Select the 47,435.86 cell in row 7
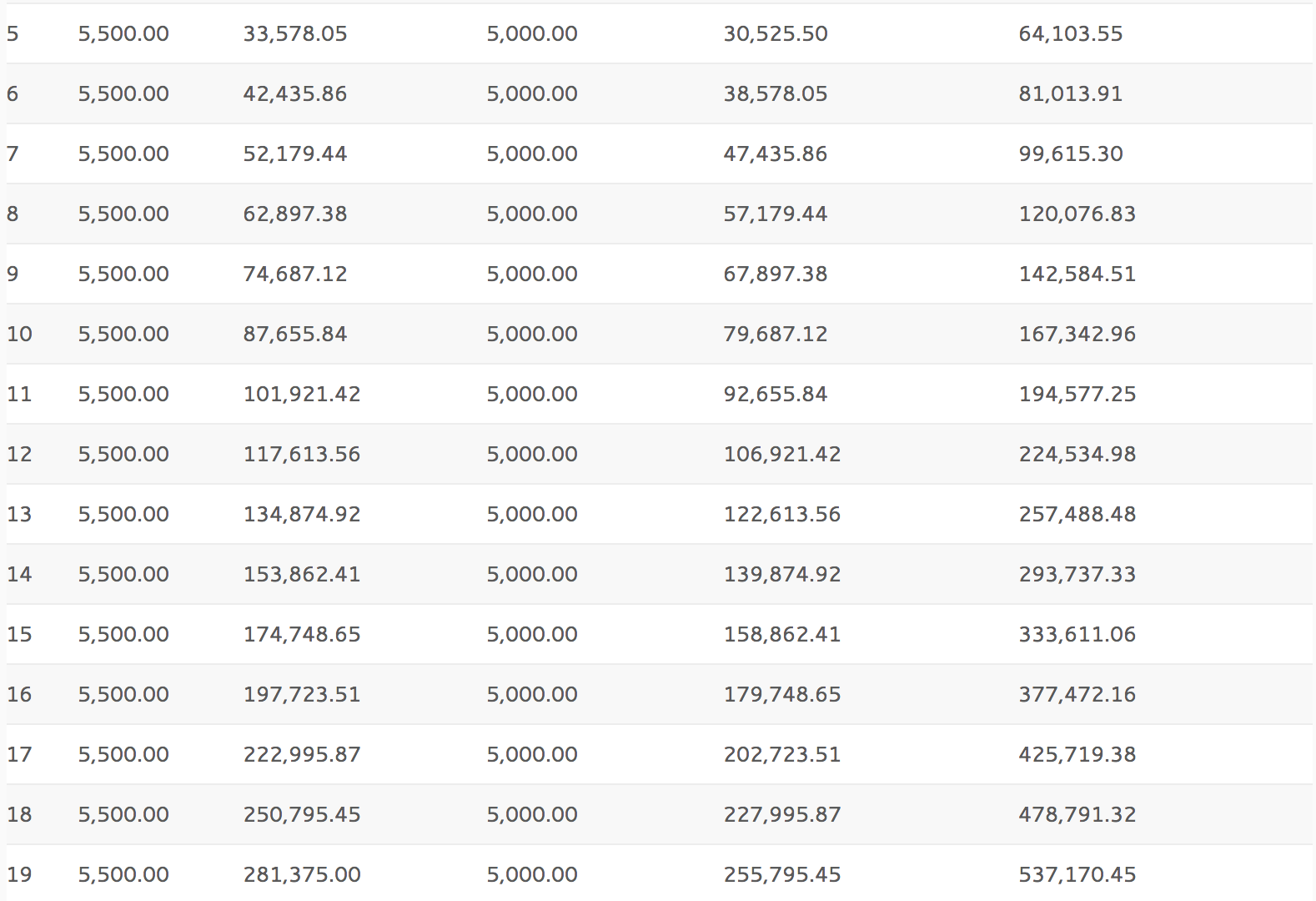This screenshot has height=901, width=1316. pos(776,154)
